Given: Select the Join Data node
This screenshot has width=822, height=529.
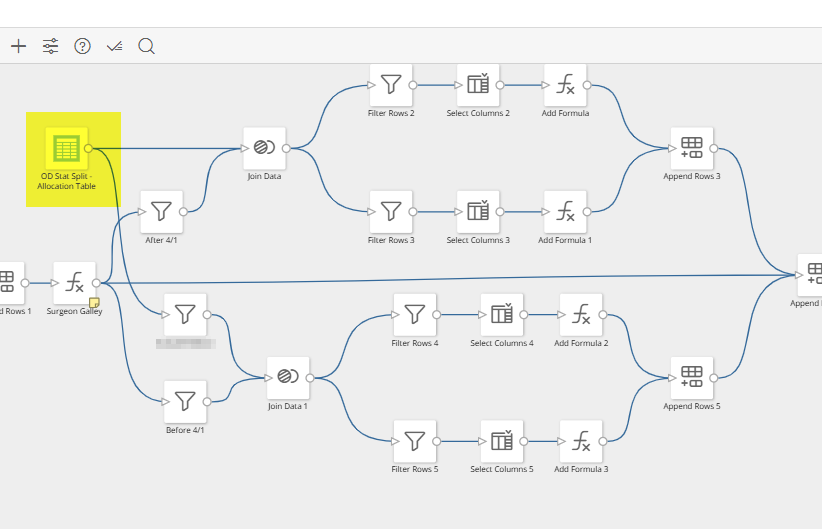Looking at the screenshot, I should [264, 148].
